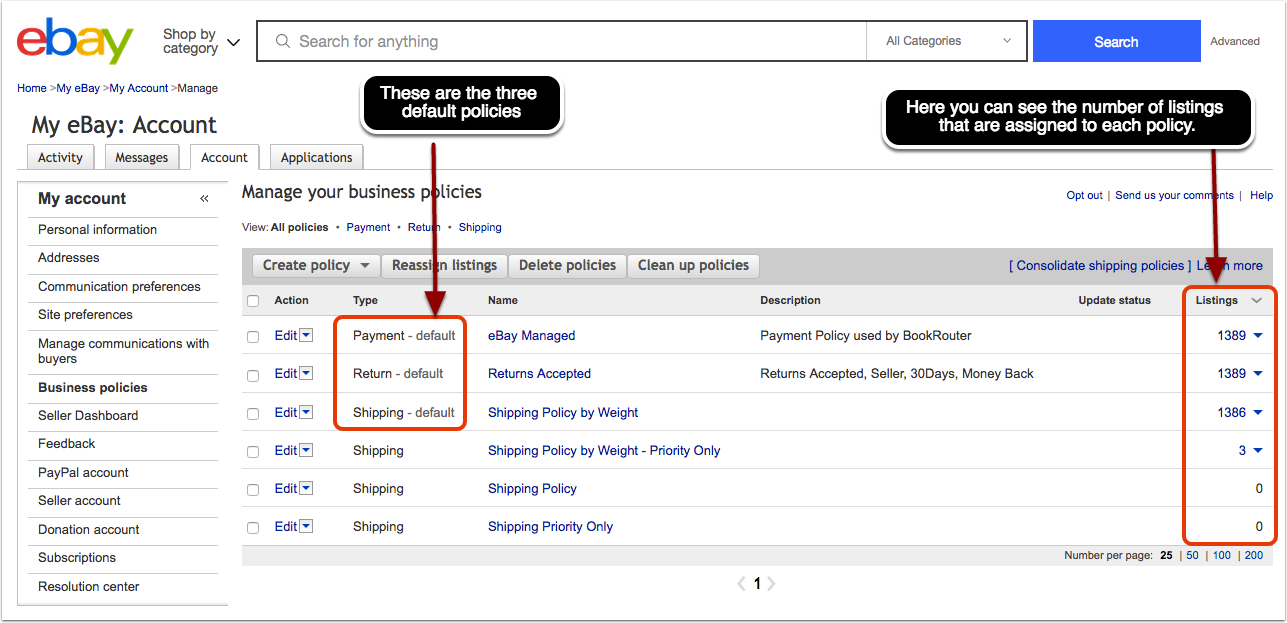Screen dimensions: 1287x623
Task: Open Resolution center in sidebar
Action: pyautogui.click(x=88, y=586)
